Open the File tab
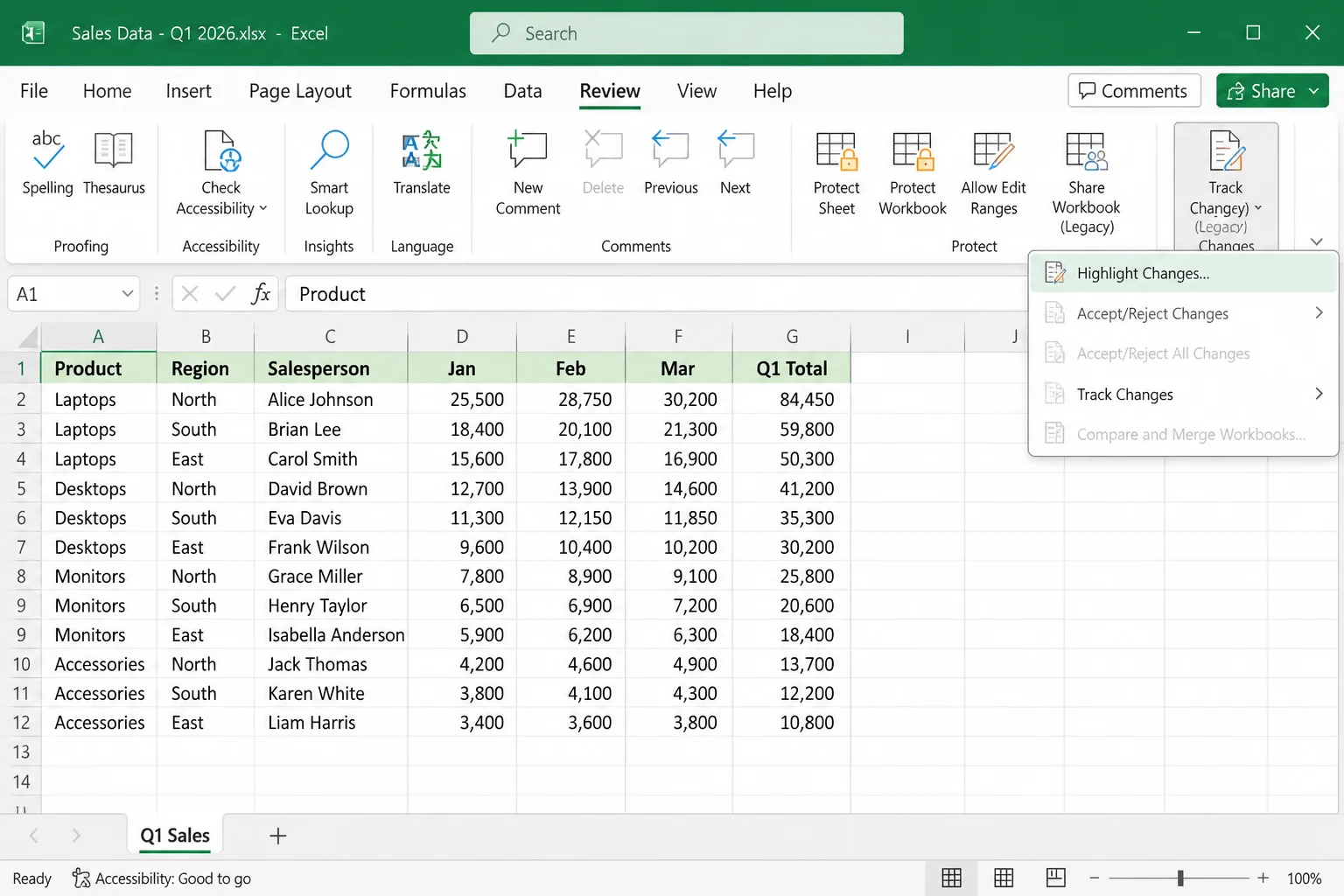The image size is (1344, 896). (34, 91)
